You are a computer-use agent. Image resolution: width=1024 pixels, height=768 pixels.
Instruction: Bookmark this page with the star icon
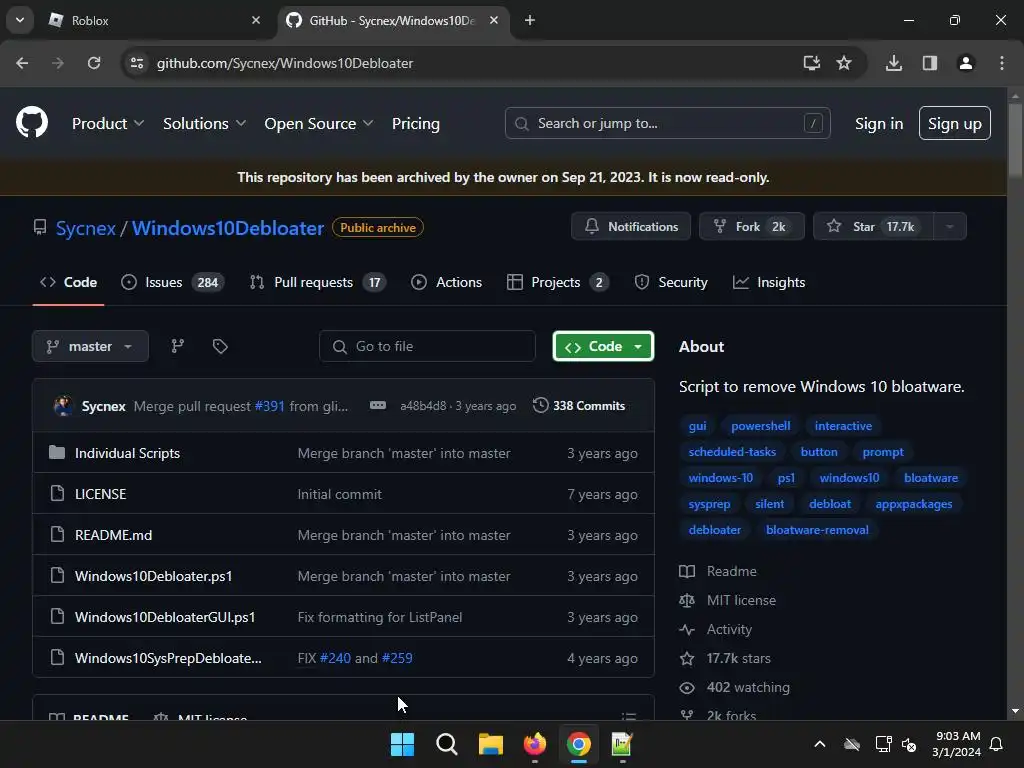tap(844, 63)
